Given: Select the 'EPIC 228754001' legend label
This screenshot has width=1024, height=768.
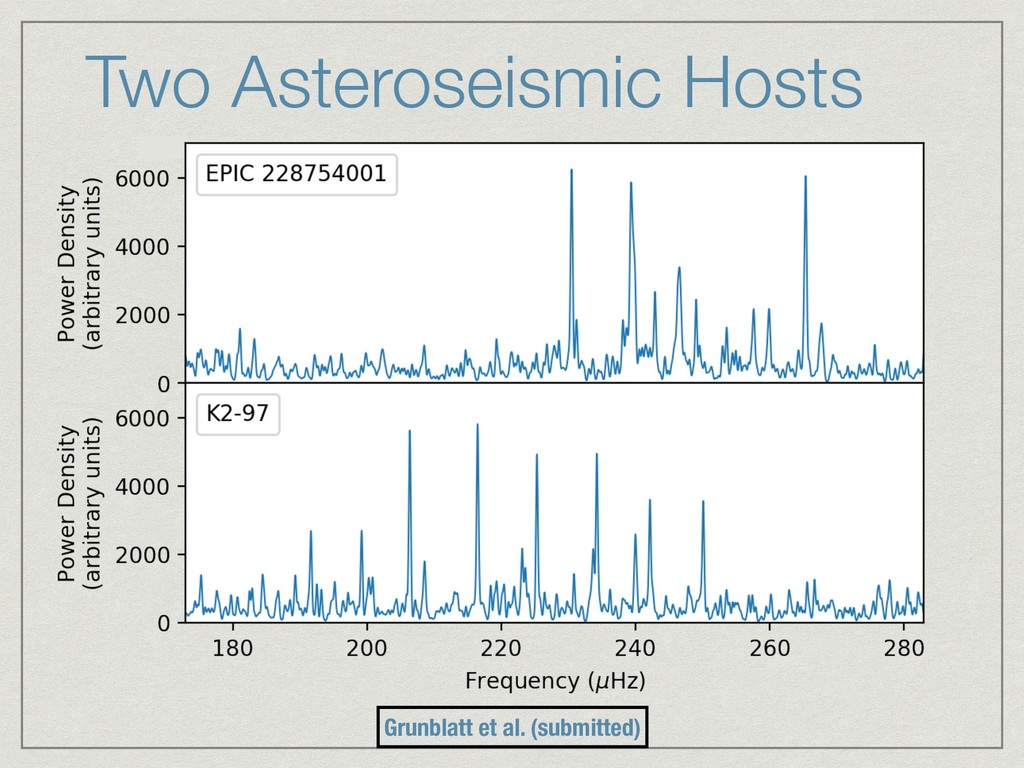Looking at the screenshot, I should click(296, 174).
